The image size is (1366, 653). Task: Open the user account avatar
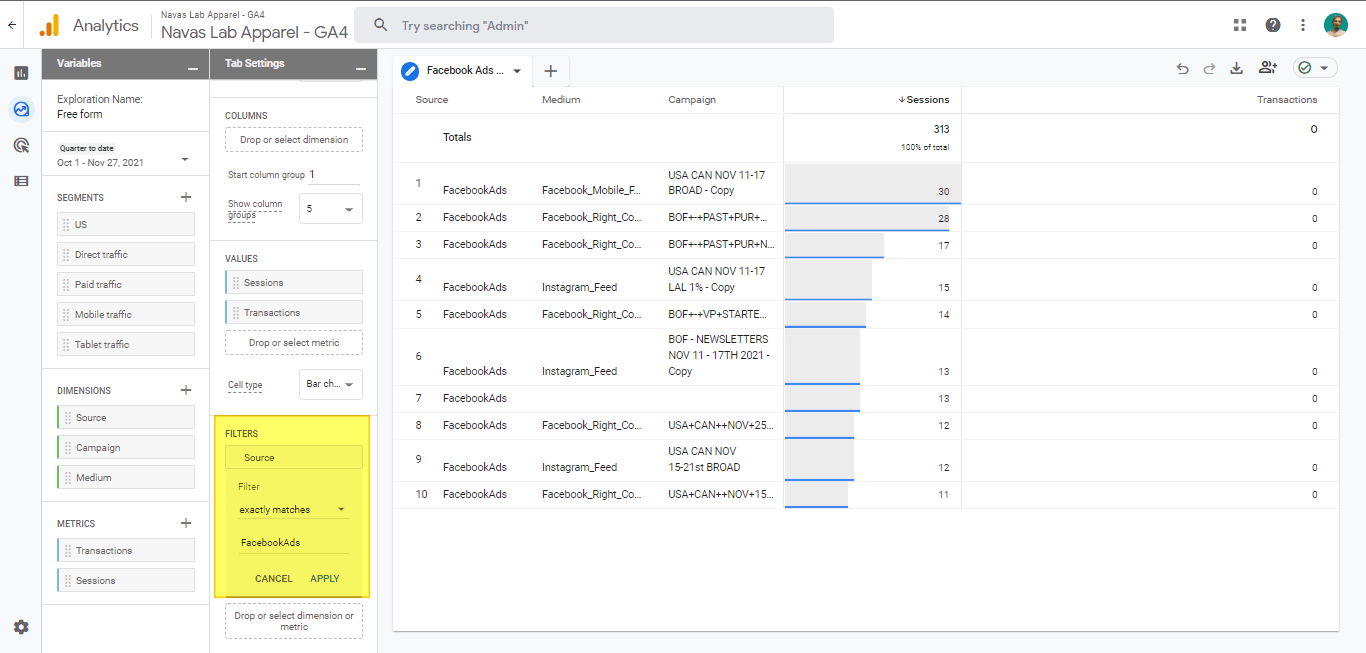tap(1336, 25)
